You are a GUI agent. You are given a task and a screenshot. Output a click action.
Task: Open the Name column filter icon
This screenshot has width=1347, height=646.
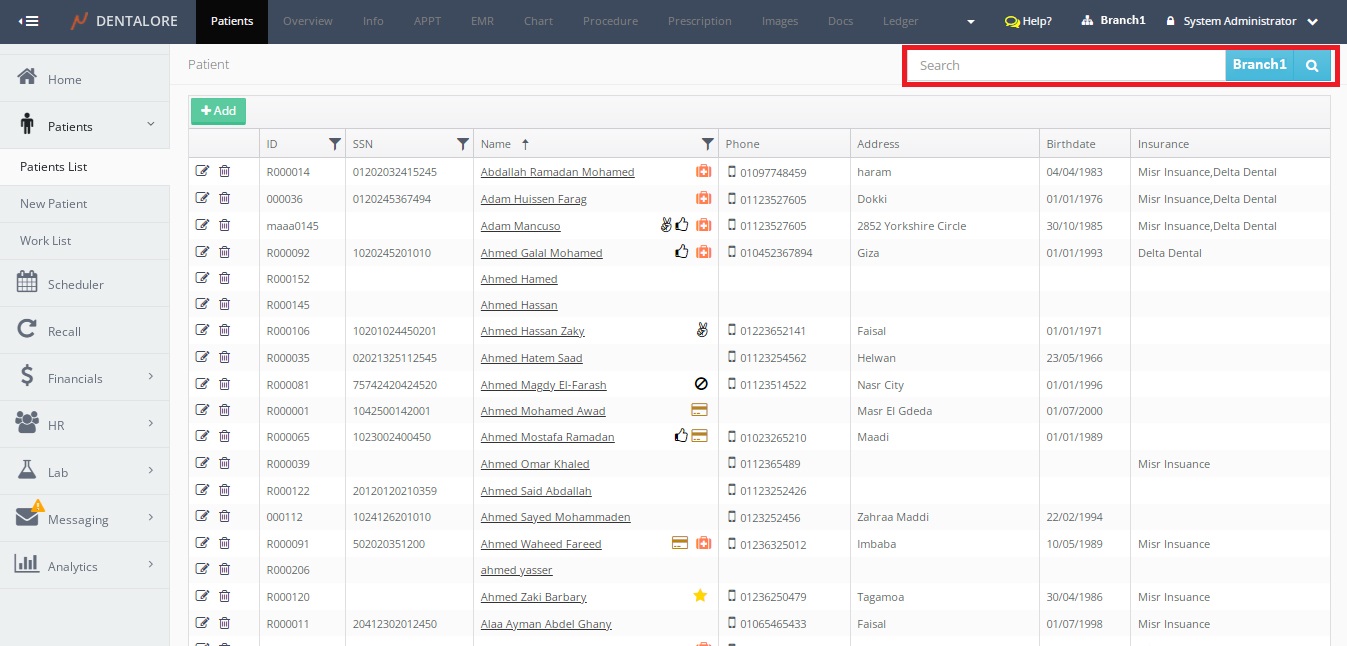pyautogui.click(x=707, y=144)
